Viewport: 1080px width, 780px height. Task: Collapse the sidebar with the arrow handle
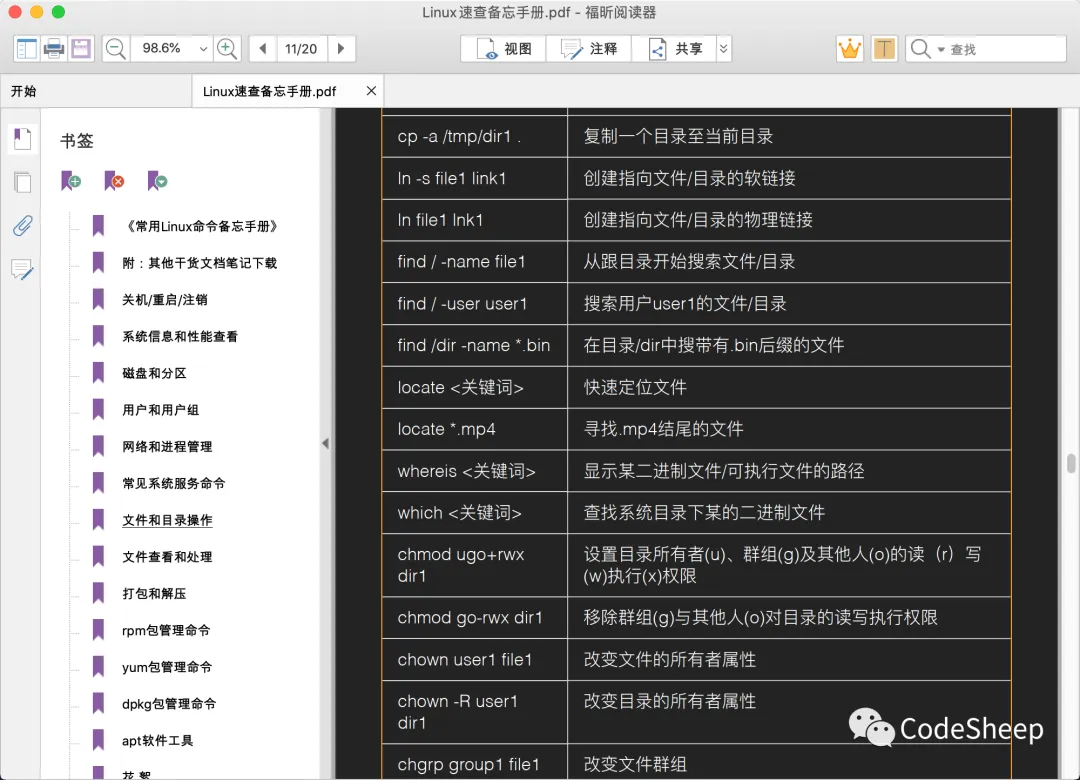click(326, 444)
